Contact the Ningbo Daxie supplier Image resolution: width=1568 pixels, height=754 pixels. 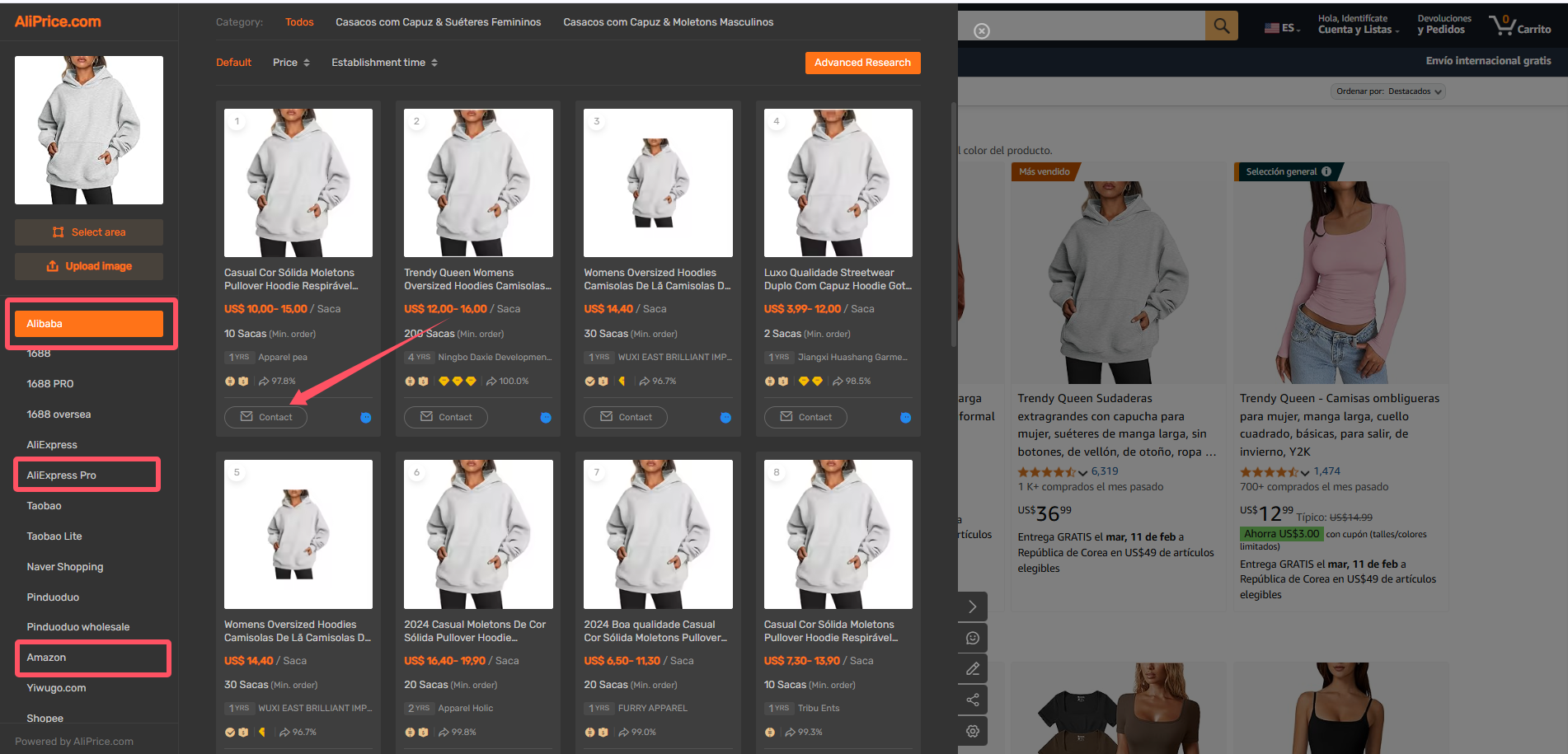(446, 417)
